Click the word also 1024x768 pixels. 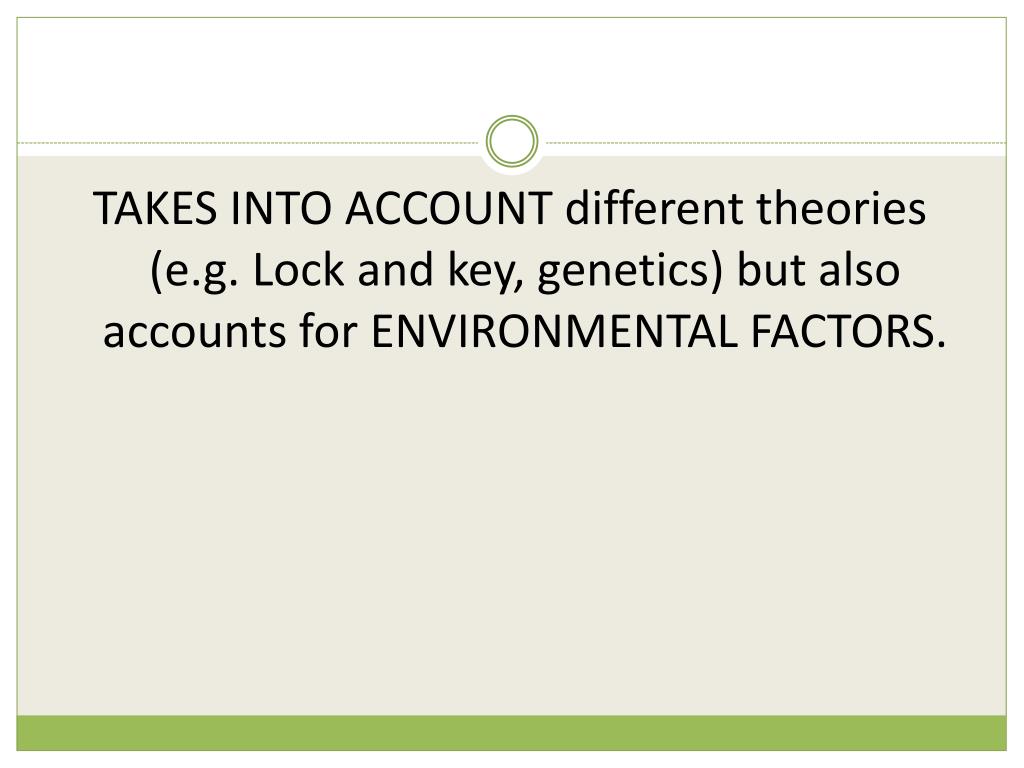[859, 269]
